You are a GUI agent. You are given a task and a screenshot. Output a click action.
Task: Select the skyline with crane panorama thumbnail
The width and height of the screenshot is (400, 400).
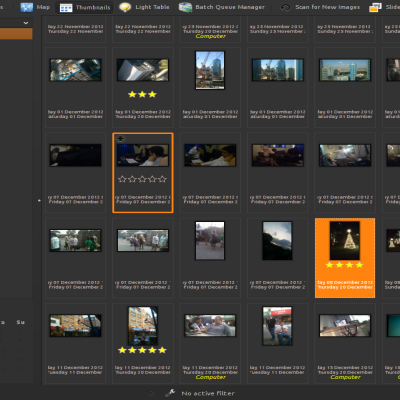(x=278, y=70)
